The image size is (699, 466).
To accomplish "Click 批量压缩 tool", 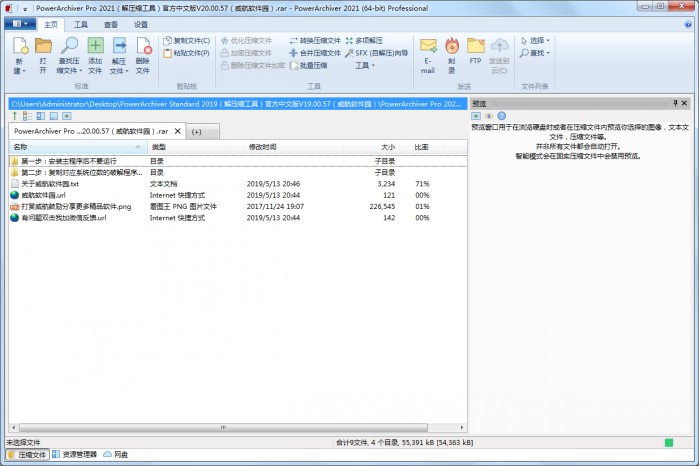I will [x=308, y=66].
